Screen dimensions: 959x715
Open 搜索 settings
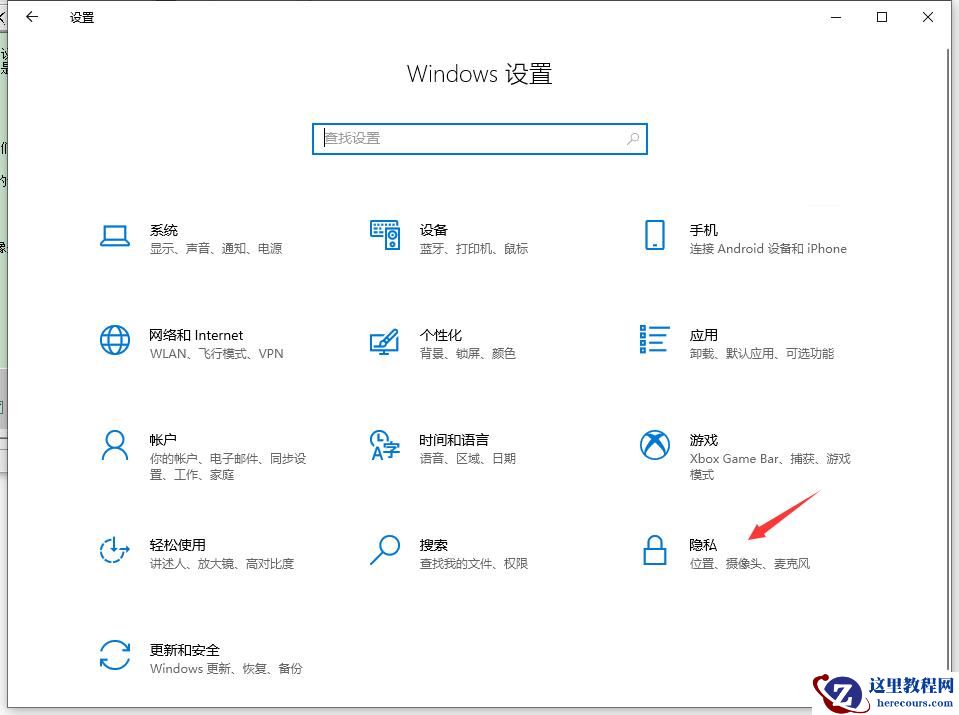pos(433,545)
